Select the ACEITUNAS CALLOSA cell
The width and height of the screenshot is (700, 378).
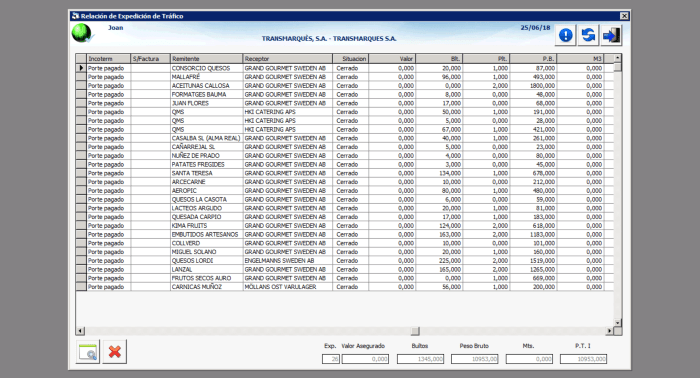(207, 86)
